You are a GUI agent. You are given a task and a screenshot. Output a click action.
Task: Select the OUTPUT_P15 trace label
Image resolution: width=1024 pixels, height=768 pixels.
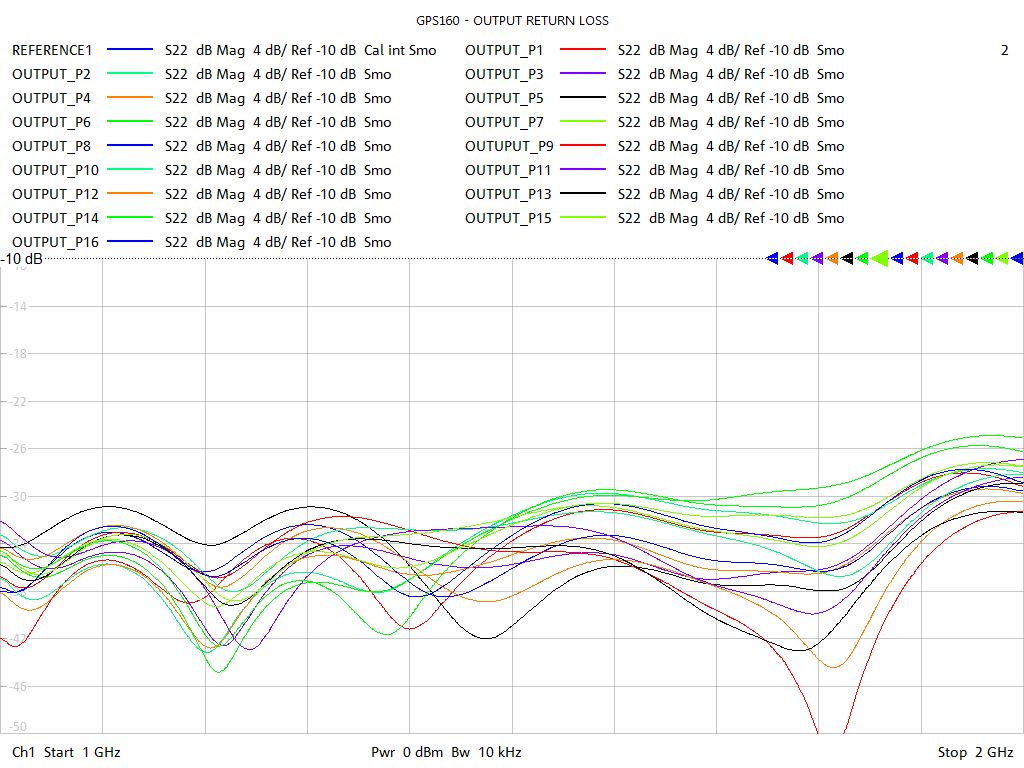tap(508, 219)
